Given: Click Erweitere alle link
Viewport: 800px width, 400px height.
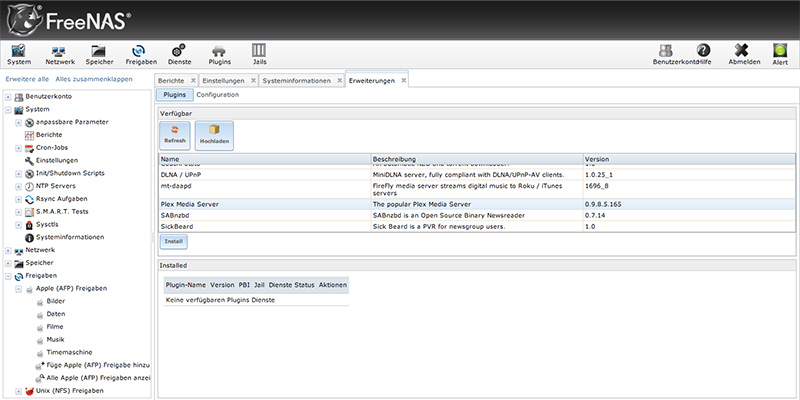Looking at the screenshot, I should point(27,79).
